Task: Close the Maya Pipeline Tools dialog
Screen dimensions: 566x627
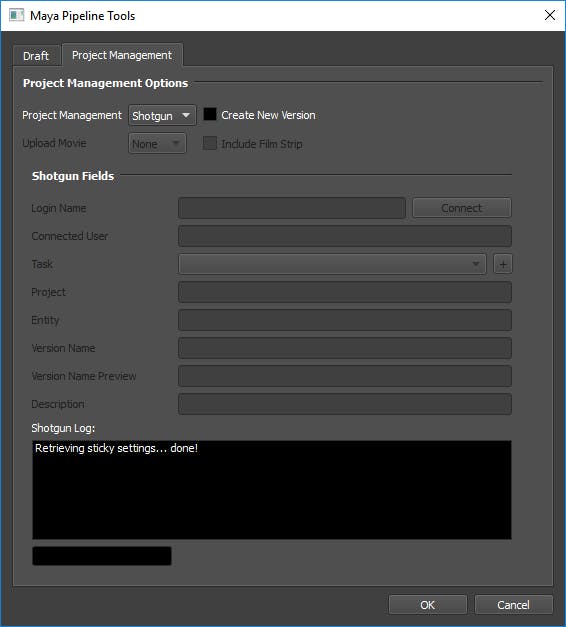Action: 550,15
